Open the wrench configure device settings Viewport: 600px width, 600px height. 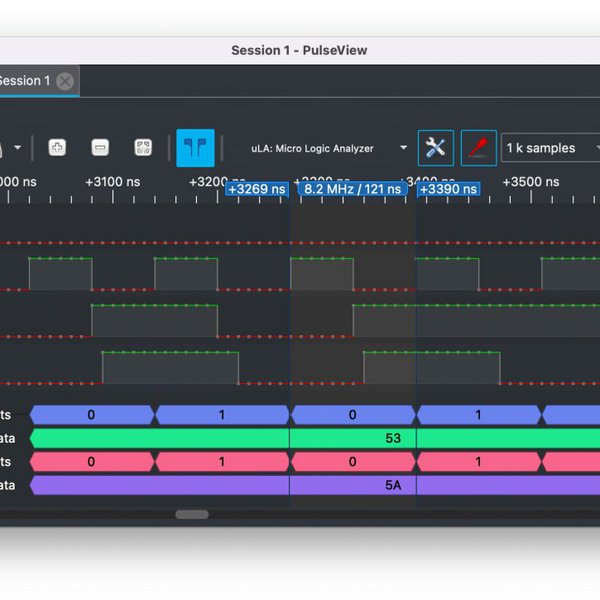point(435,148)
